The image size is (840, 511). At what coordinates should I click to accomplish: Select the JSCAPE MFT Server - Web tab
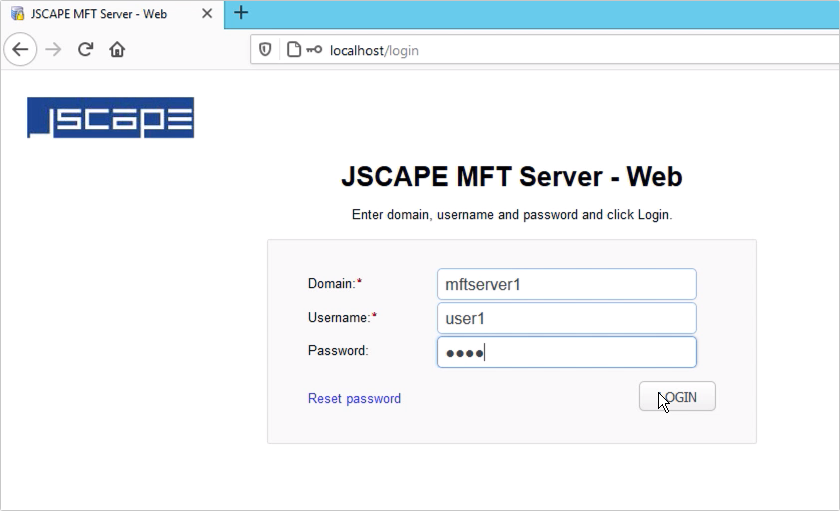[x=110, y=14]
